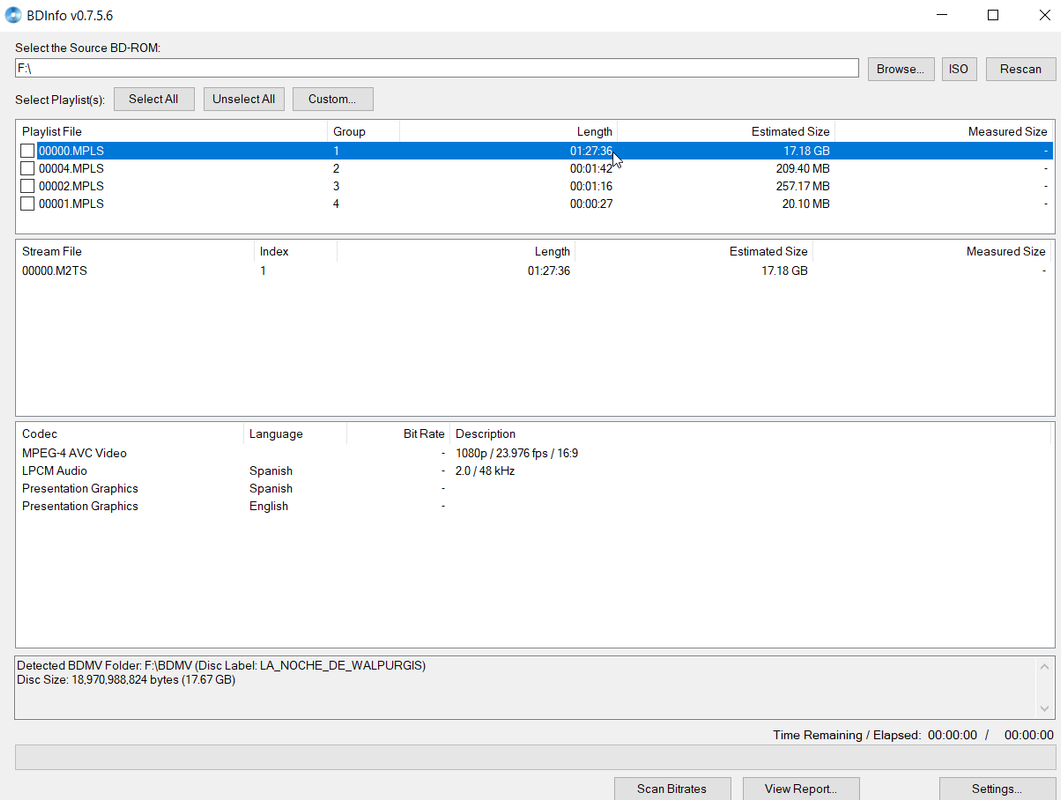This screenshot has width=1061, height=800.
Task: Select the 00000.MPLS playlist name
Action: click(x=71, y=151)
